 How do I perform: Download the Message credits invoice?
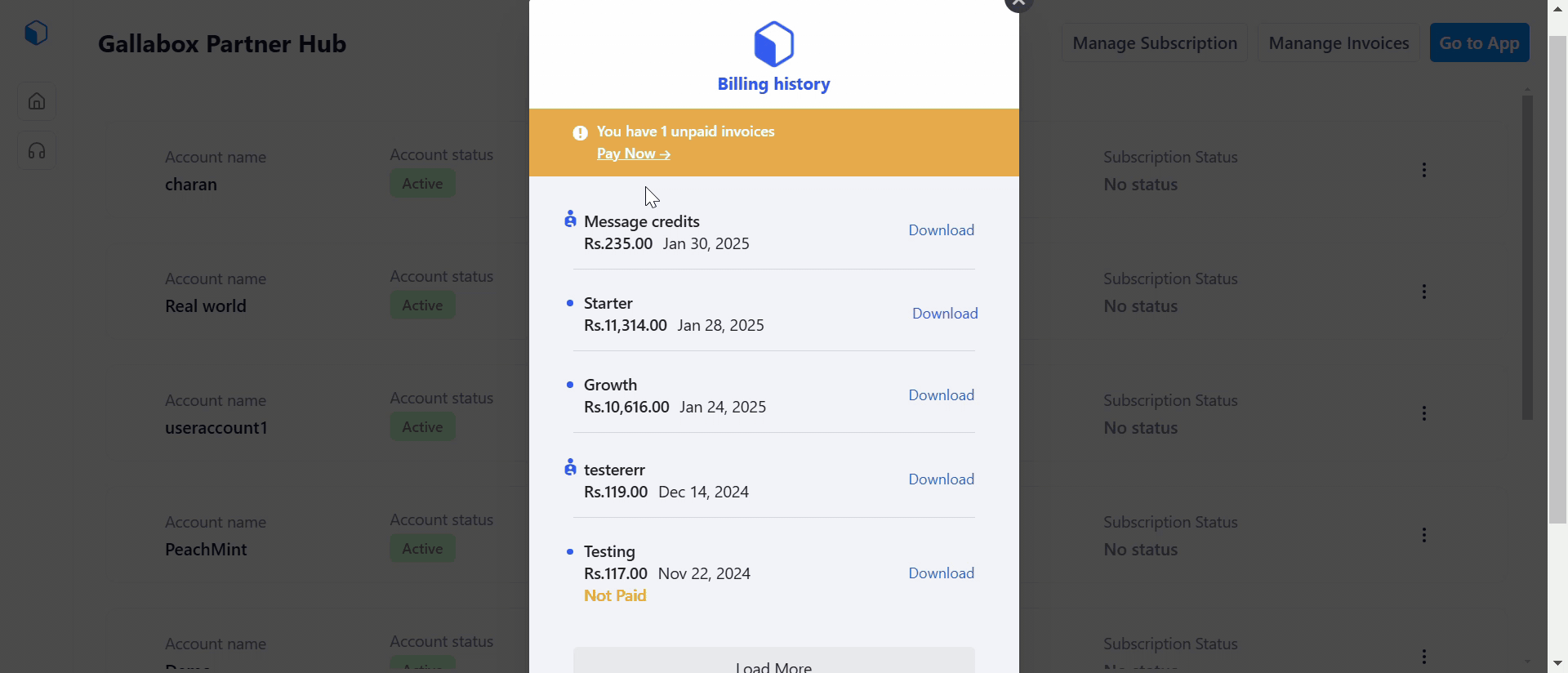(941, 230)
